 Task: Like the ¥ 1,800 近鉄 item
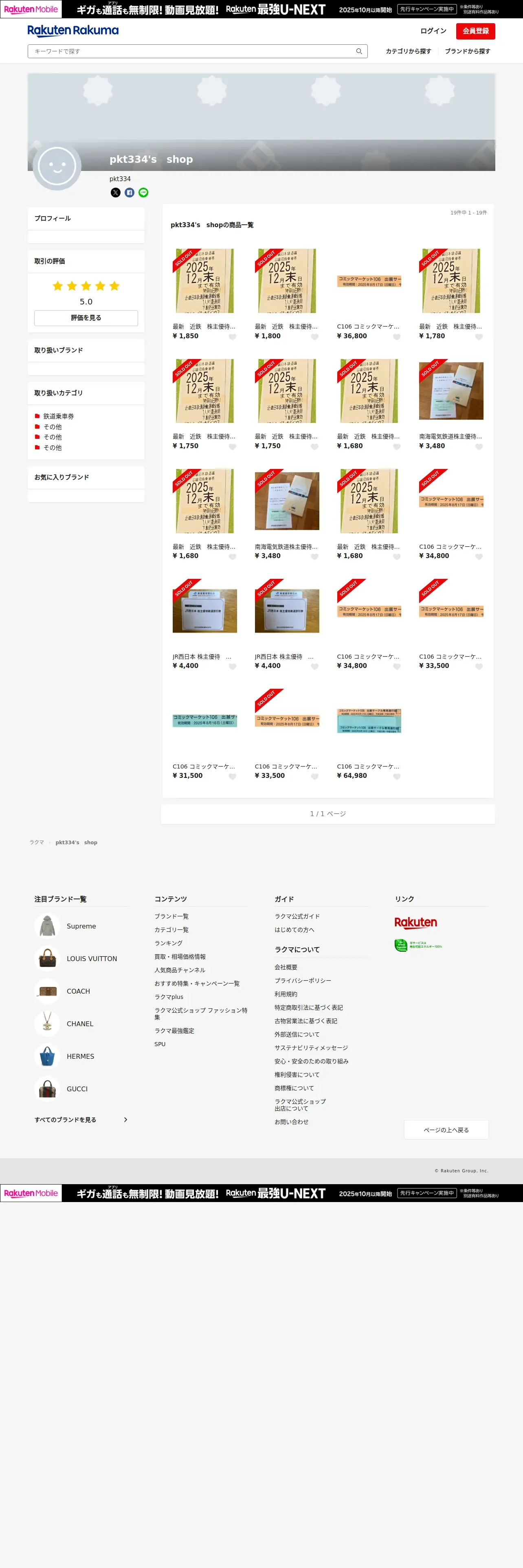click(315, 337)
